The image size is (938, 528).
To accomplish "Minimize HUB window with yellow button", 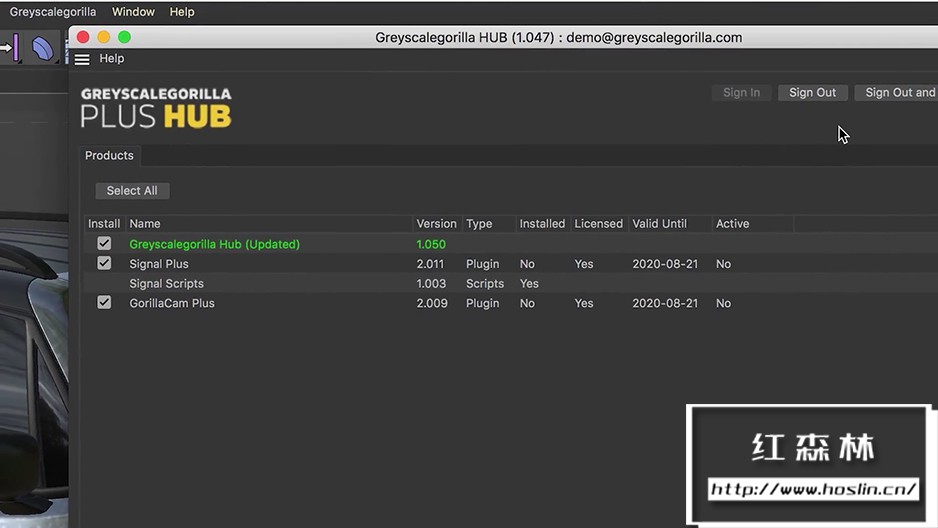I will click(x=103, y=37).
